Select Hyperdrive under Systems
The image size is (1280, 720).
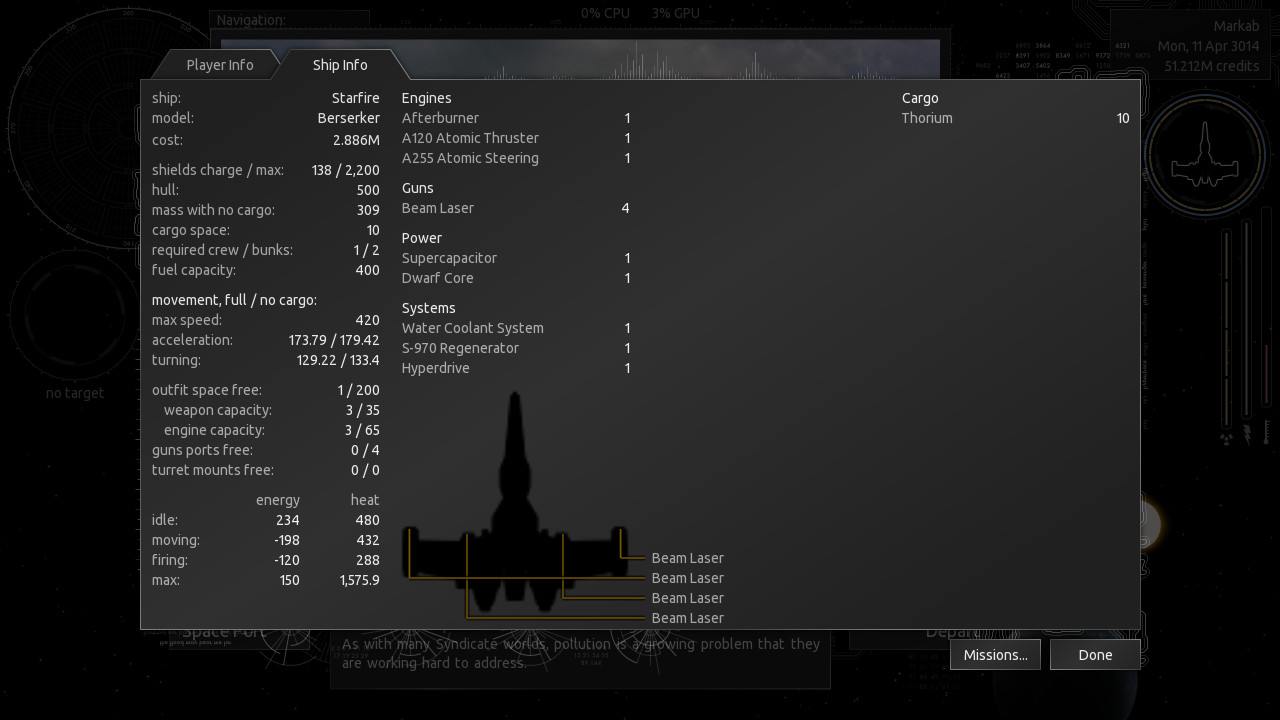[x=435, y=368]
